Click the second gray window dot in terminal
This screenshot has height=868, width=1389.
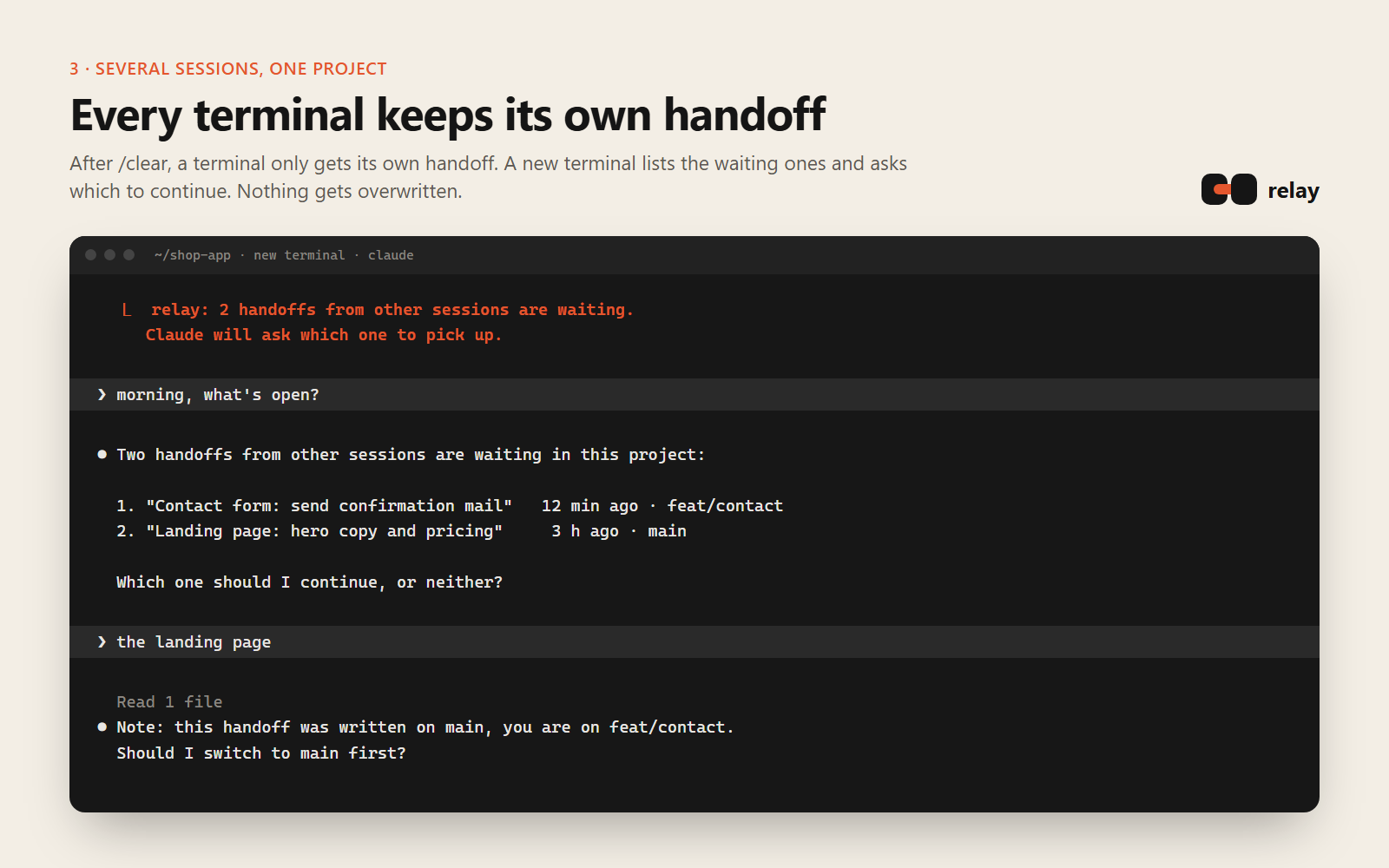point(109,254)
